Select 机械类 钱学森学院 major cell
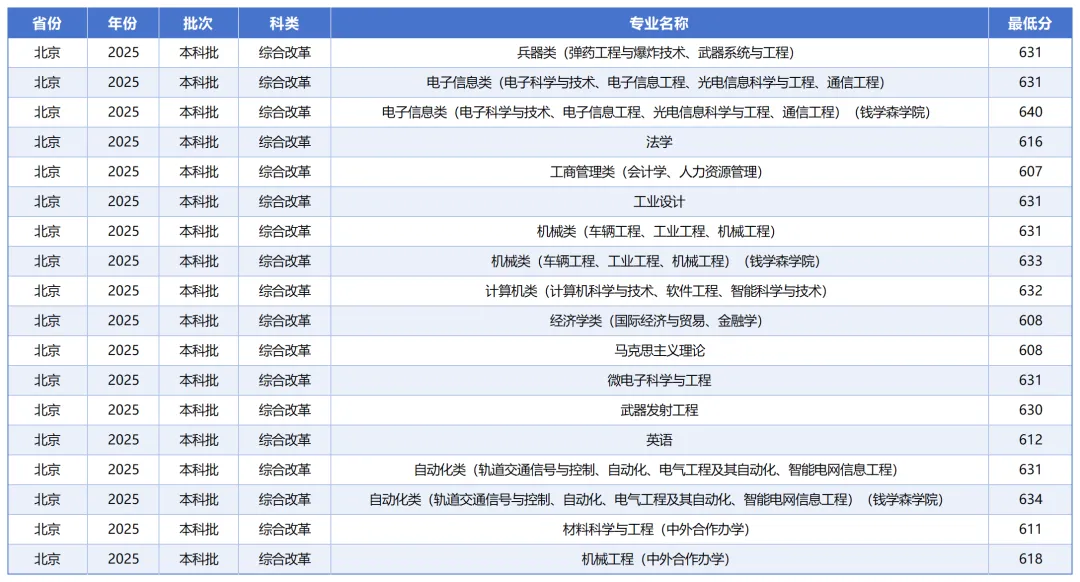The width and height of the screenshot is (1080, 582). [659, 261]
